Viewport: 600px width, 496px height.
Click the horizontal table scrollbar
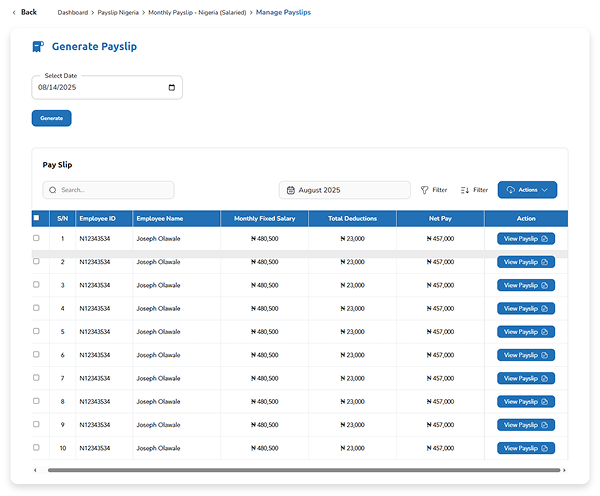(304, 470)
